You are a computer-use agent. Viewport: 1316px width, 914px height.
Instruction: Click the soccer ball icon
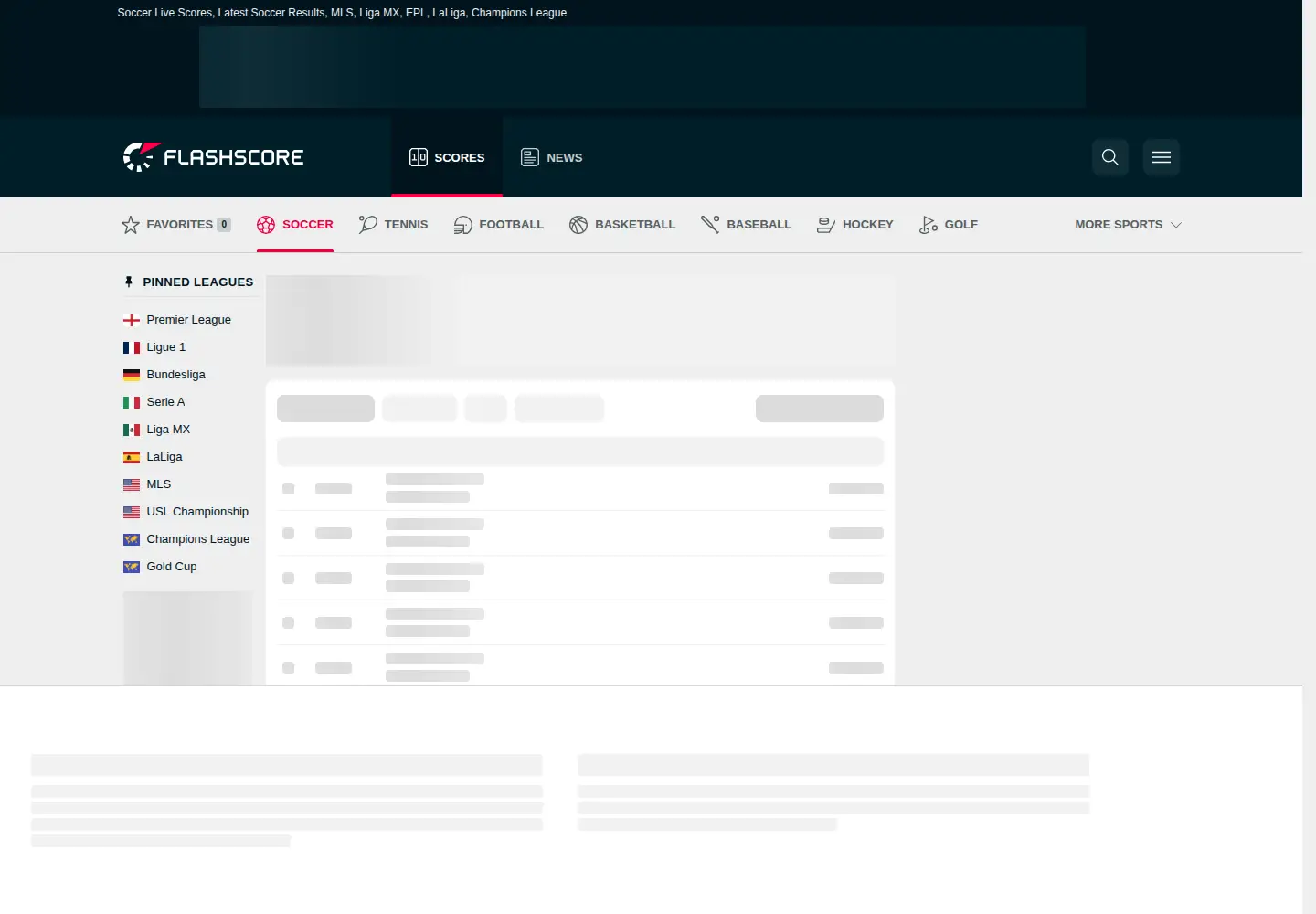[x=266, y=225]
